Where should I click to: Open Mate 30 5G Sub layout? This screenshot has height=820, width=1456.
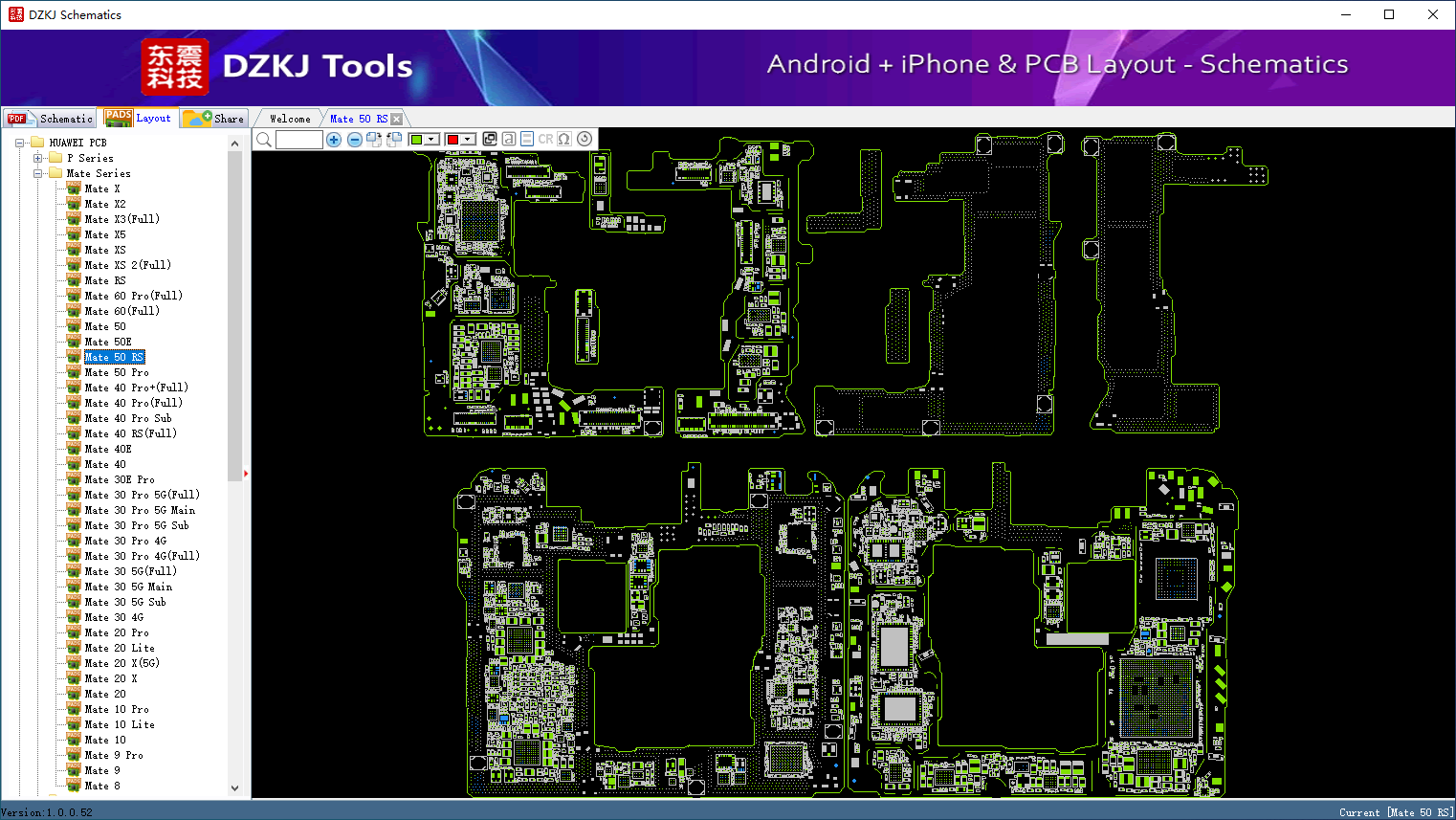125,602
